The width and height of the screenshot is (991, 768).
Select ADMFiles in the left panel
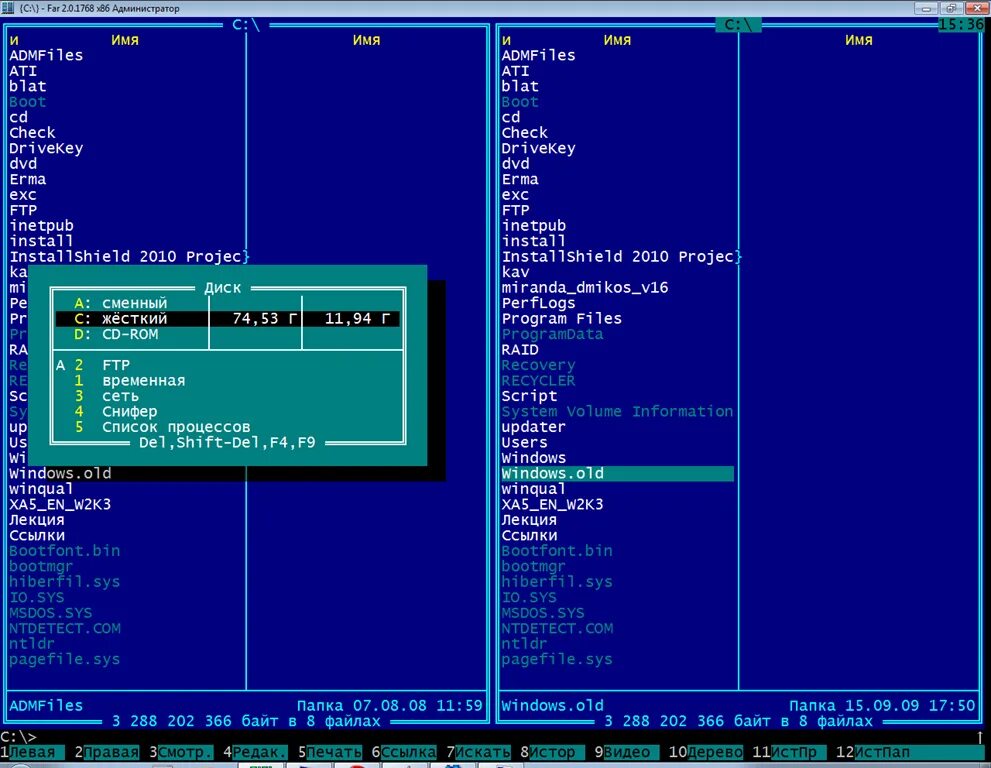[46, 55]
